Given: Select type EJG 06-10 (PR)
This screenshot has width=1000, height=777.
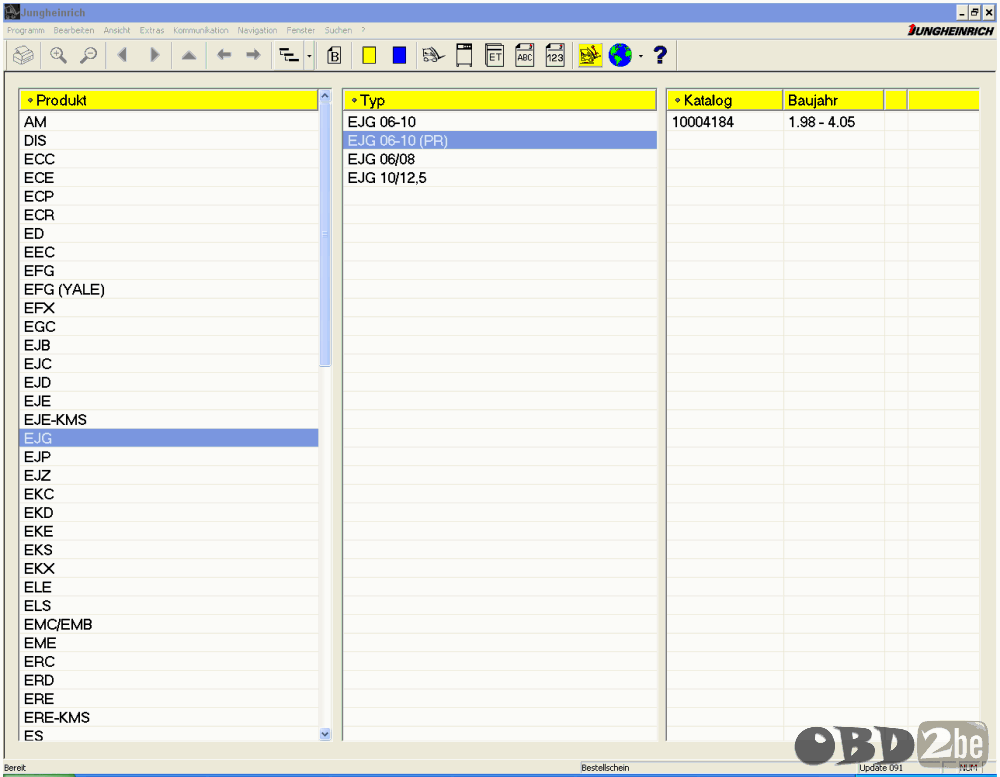Looking at the screenshot, I should (500, 140).
